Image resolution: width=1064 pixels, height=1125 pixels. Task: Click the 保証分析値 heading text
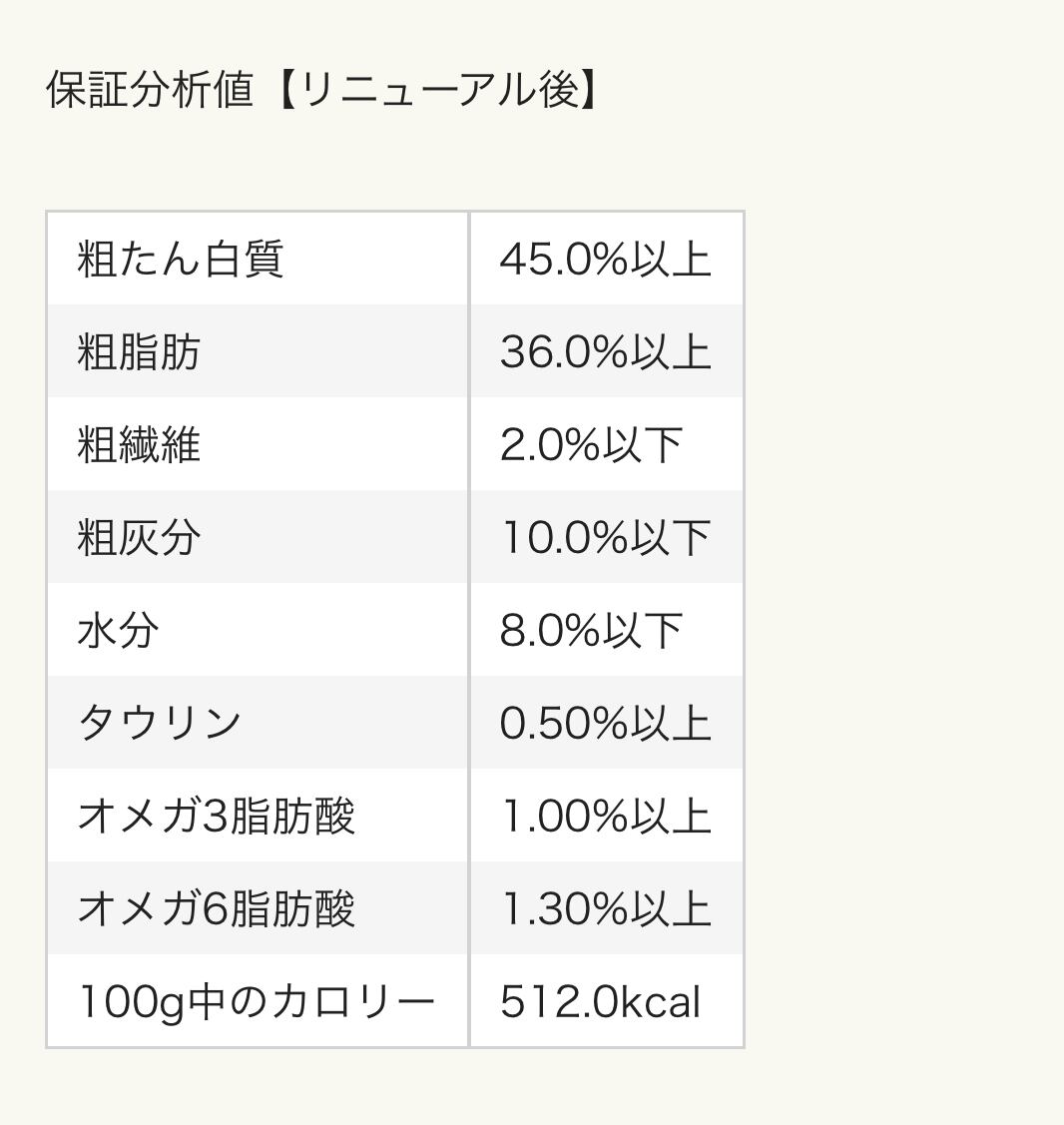pyautogui.click(x=150, y=90)
